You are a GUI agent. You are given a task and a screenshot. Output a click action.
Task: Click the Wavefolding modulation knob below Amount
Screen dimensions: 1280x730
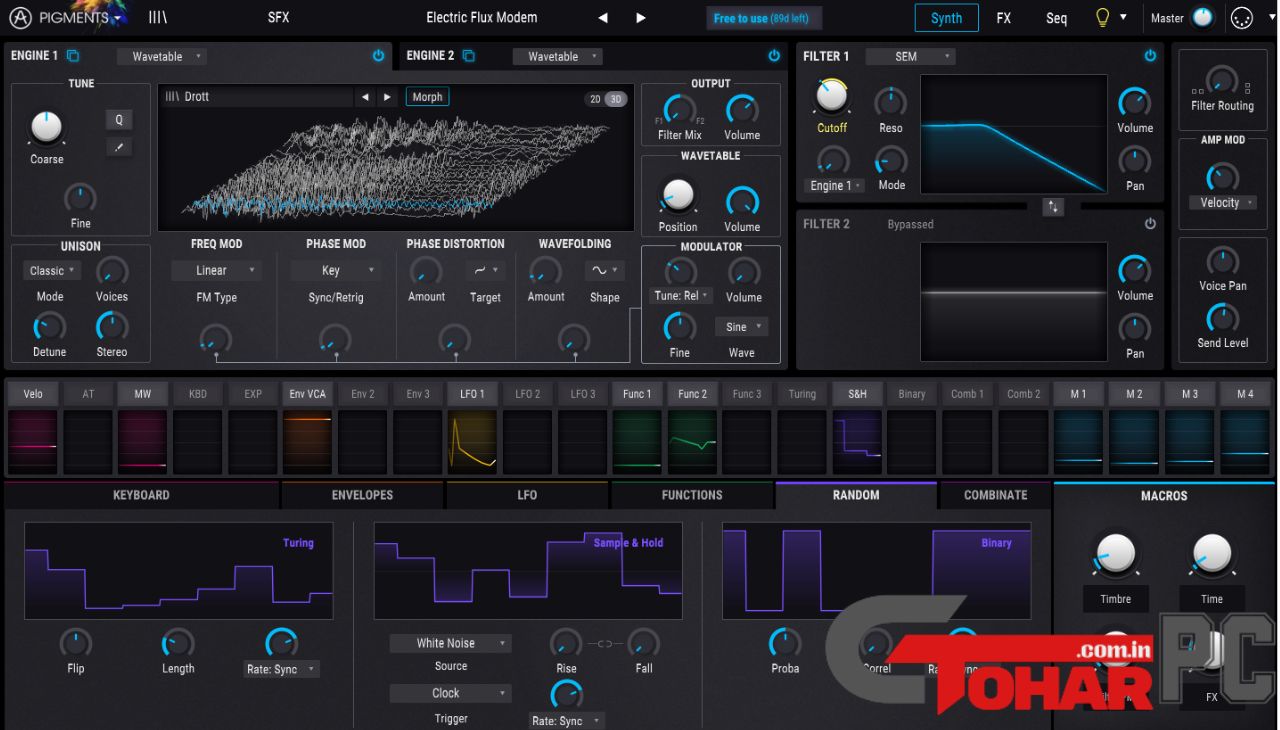pos(573,340)
